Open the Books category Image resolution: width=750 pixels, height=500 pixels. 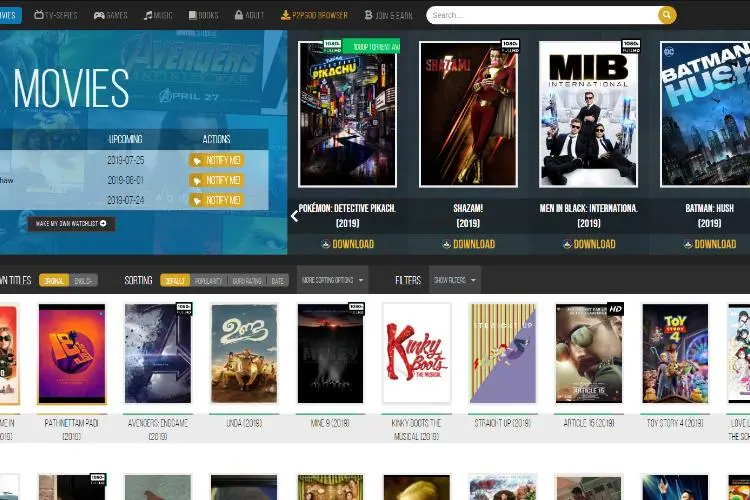pos(203,15)
